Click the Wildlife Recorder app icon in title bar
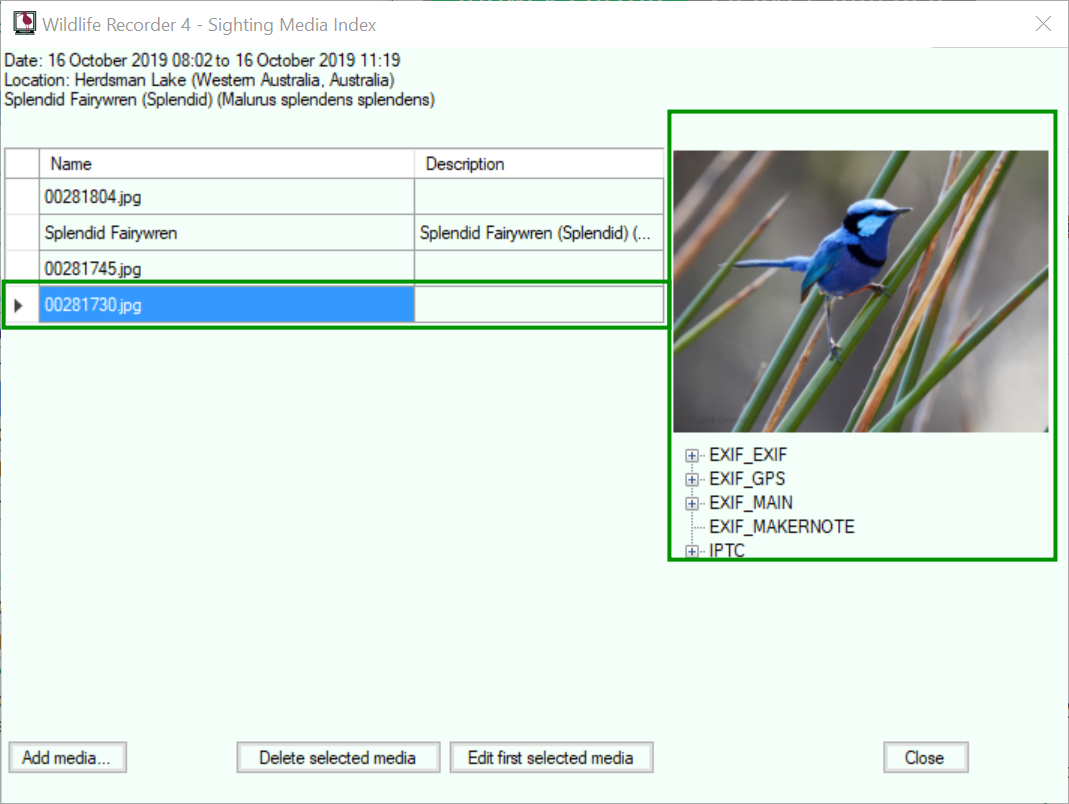The image size is (1069, 804). (x=25, y=23)
